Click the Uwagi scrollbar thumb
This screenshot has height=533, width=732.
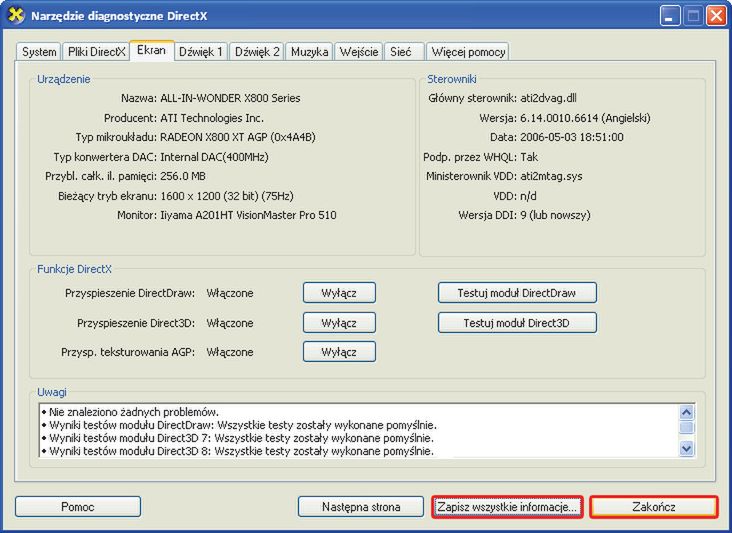(686, 427)
